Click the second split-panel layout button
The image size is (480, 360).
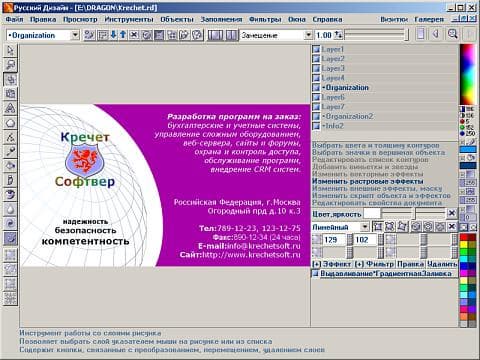[x=232, y=35]
